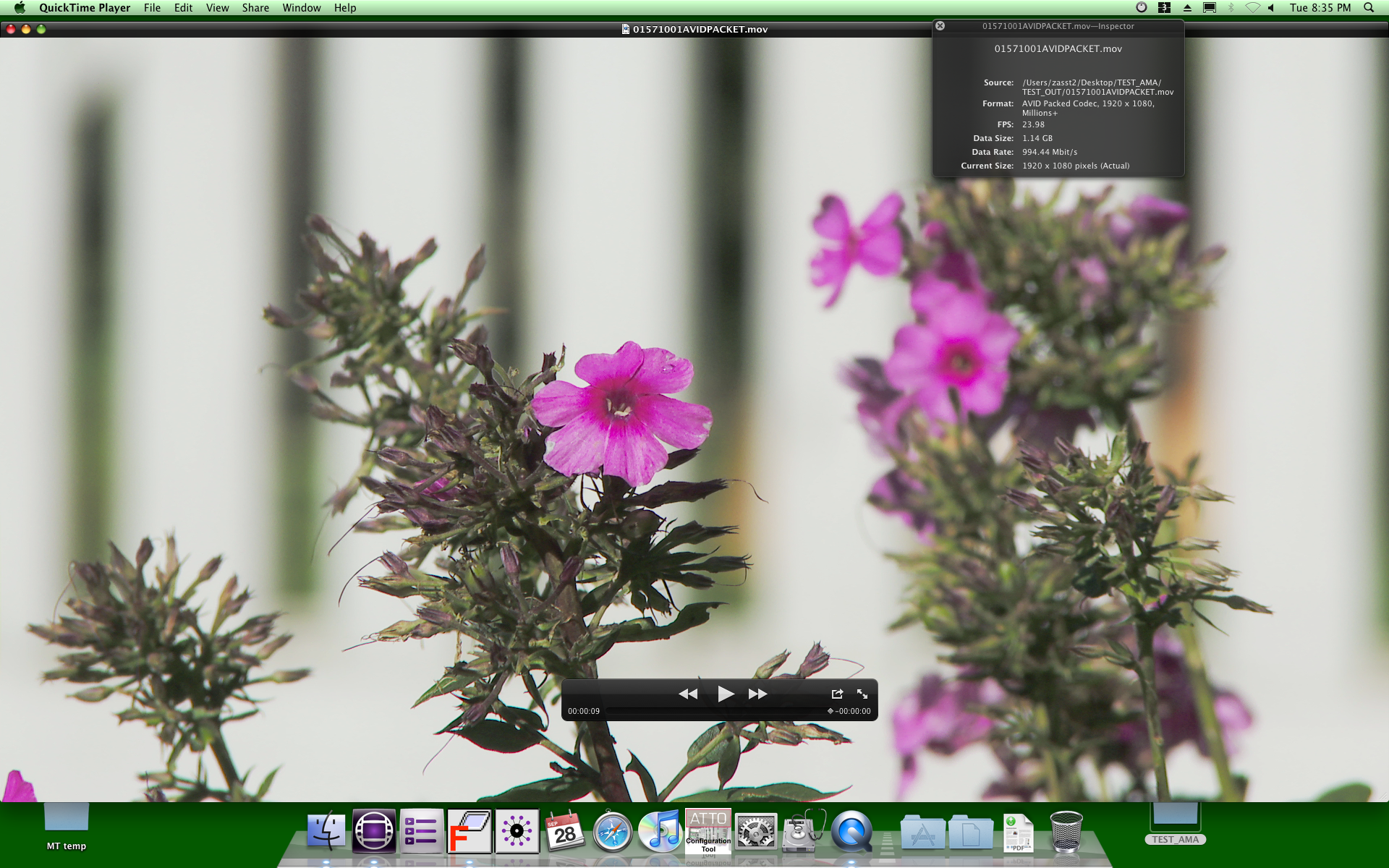The image size is (1389, 868).
Task: Open Disk Utility from the Dock
Action: point(803,831)
